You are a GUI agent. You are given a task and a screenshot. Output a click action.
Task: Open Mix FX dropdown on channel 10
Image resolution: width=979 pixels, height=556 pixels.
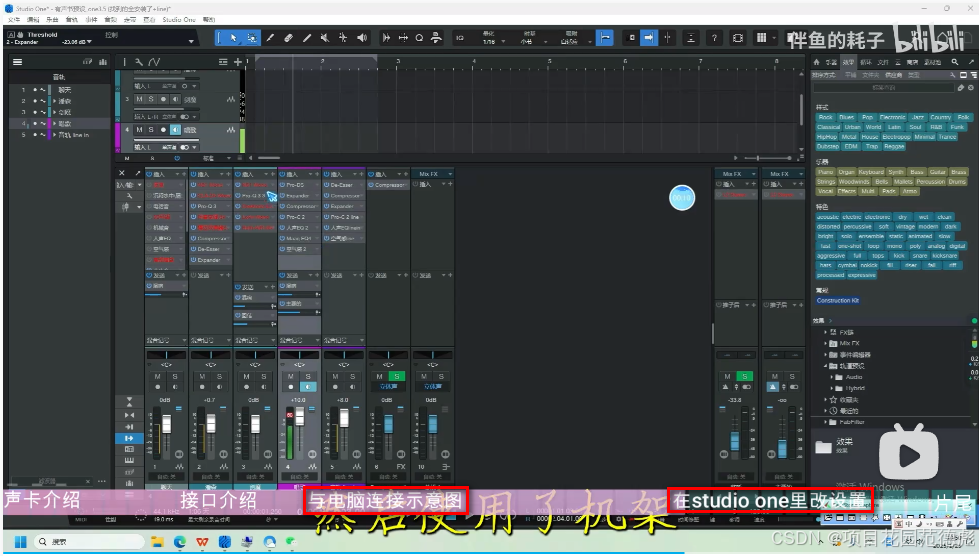tap(450, 174)
